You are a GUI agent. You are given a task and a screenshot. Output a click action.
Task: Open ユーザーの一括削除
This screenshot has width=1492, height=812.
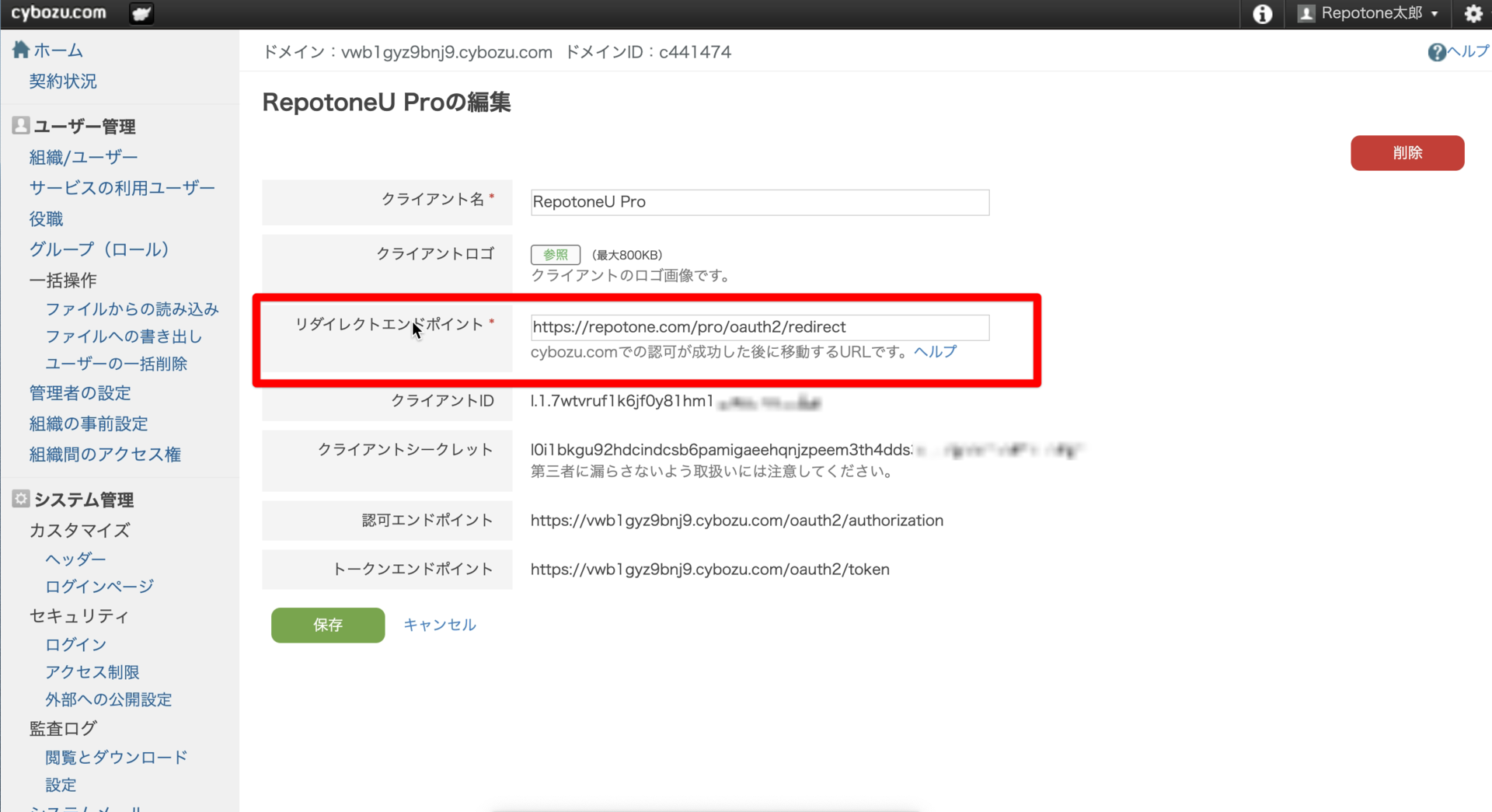click(x=116, y=363)
